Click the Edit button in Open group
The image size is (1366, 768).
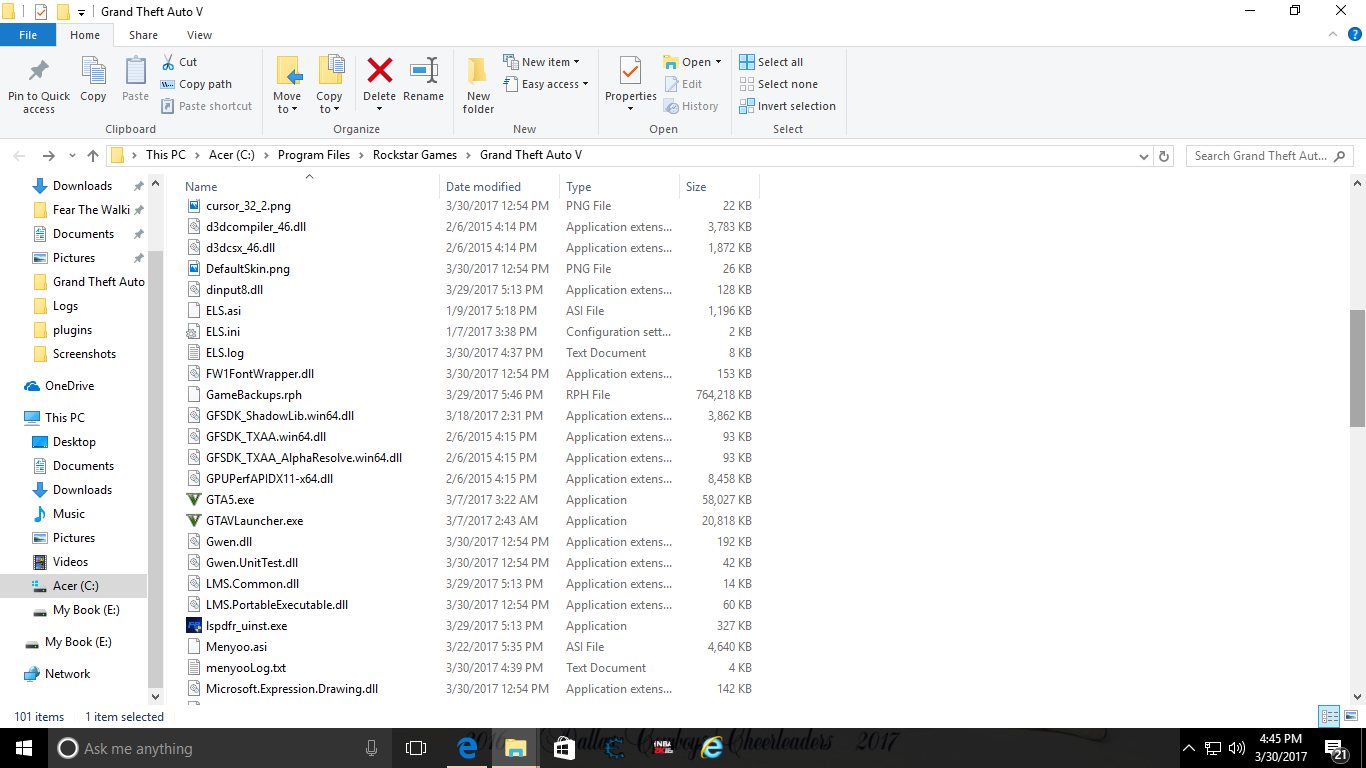683,84
